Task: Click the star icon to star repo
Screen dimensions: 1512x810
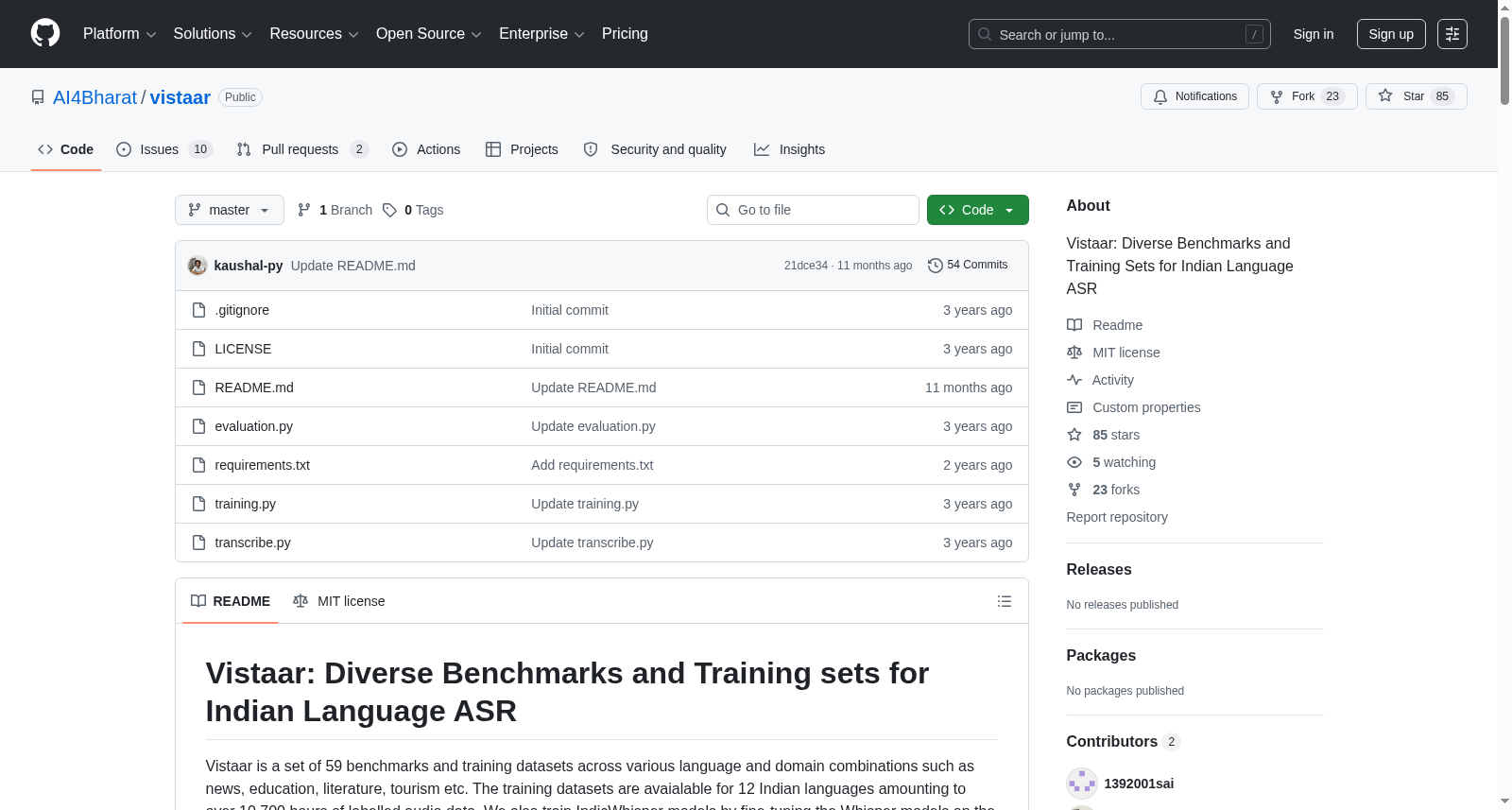Action: click(x=1385, y=95)
